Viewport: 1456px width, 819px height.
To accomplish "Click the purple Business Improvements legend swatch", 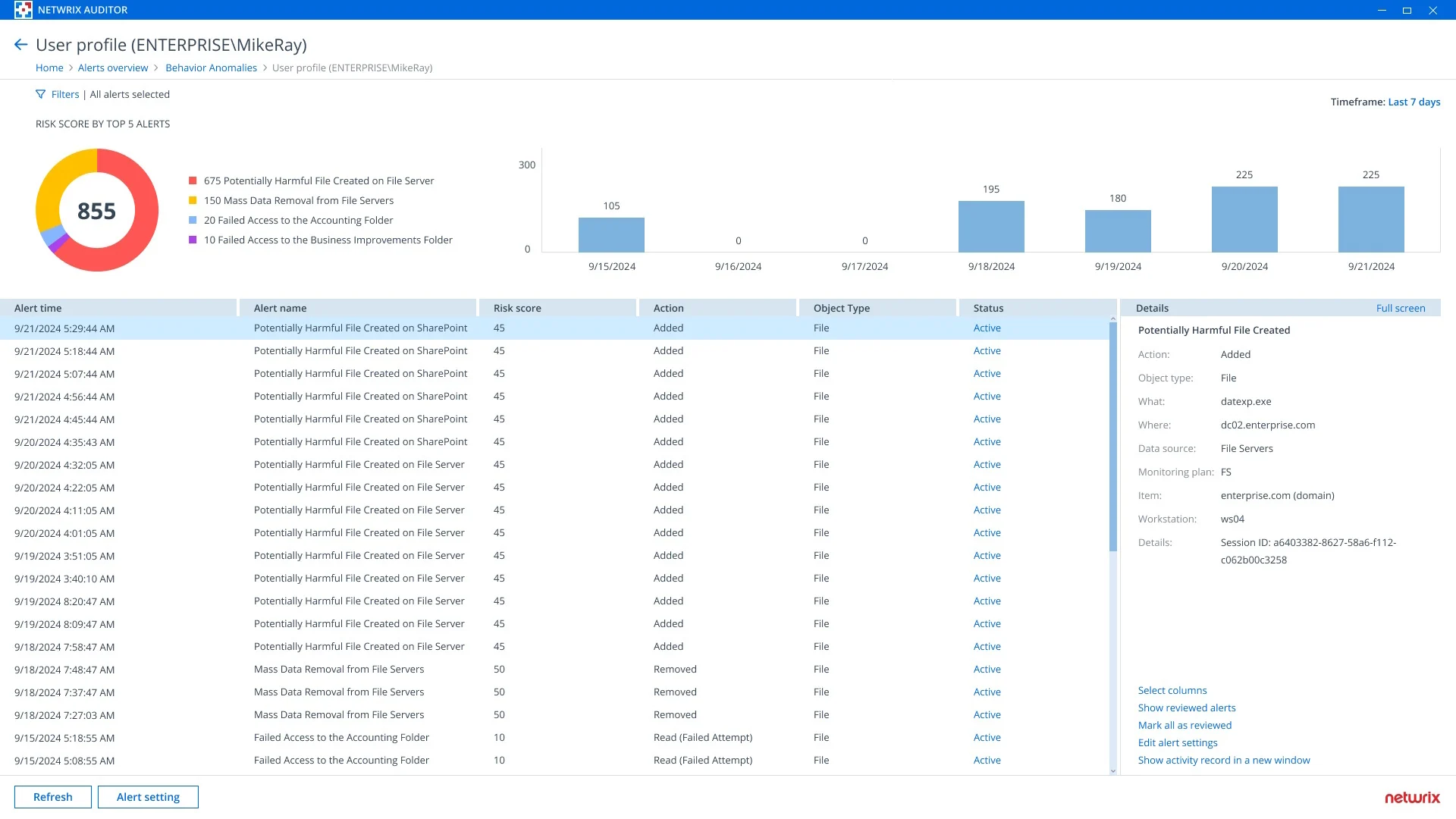I will tap(193, 240).
